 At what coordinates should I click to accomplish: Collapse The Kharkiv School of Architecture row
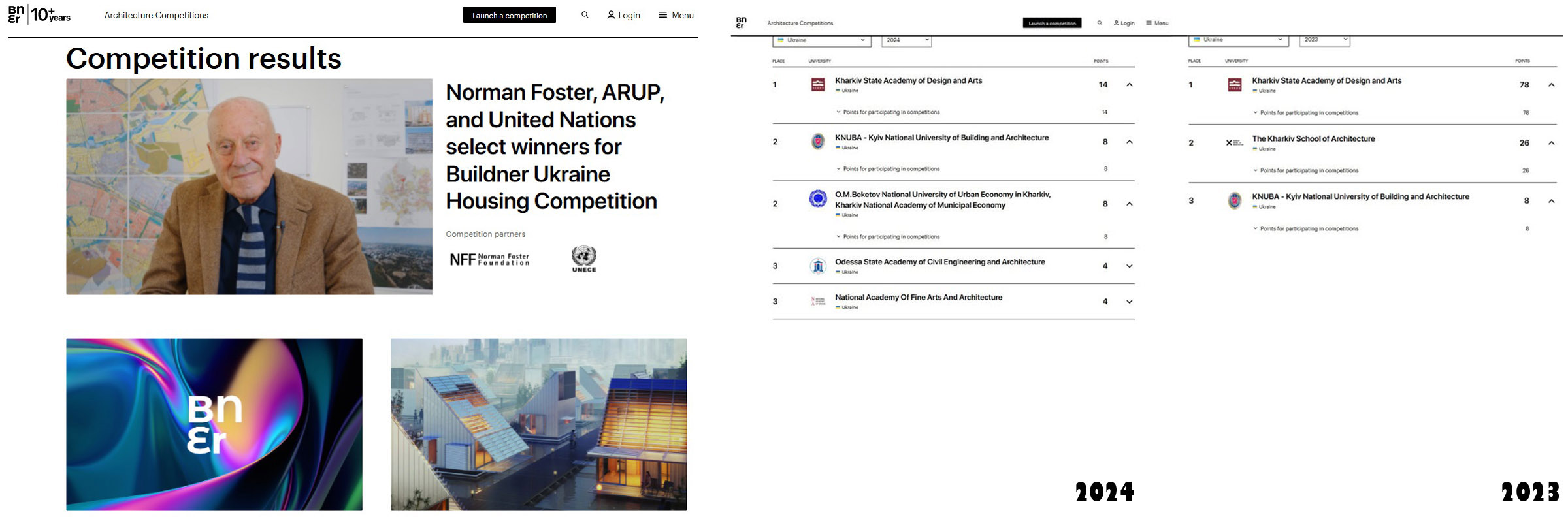[x=1552, y=142]
